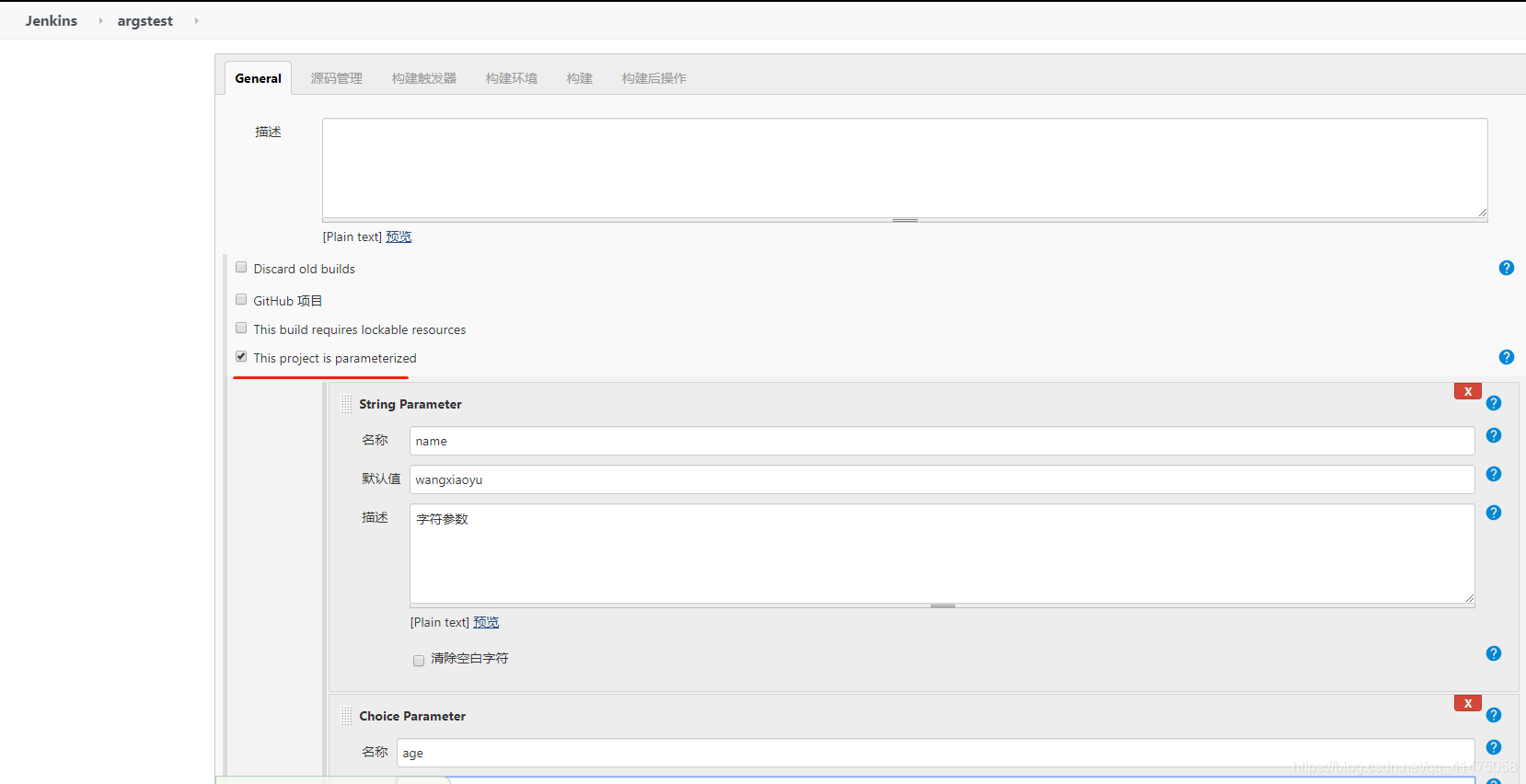Screen dimensions: 1526x784
Task: Delete the Choice Parameter with red X
Action: [1468, 703]
